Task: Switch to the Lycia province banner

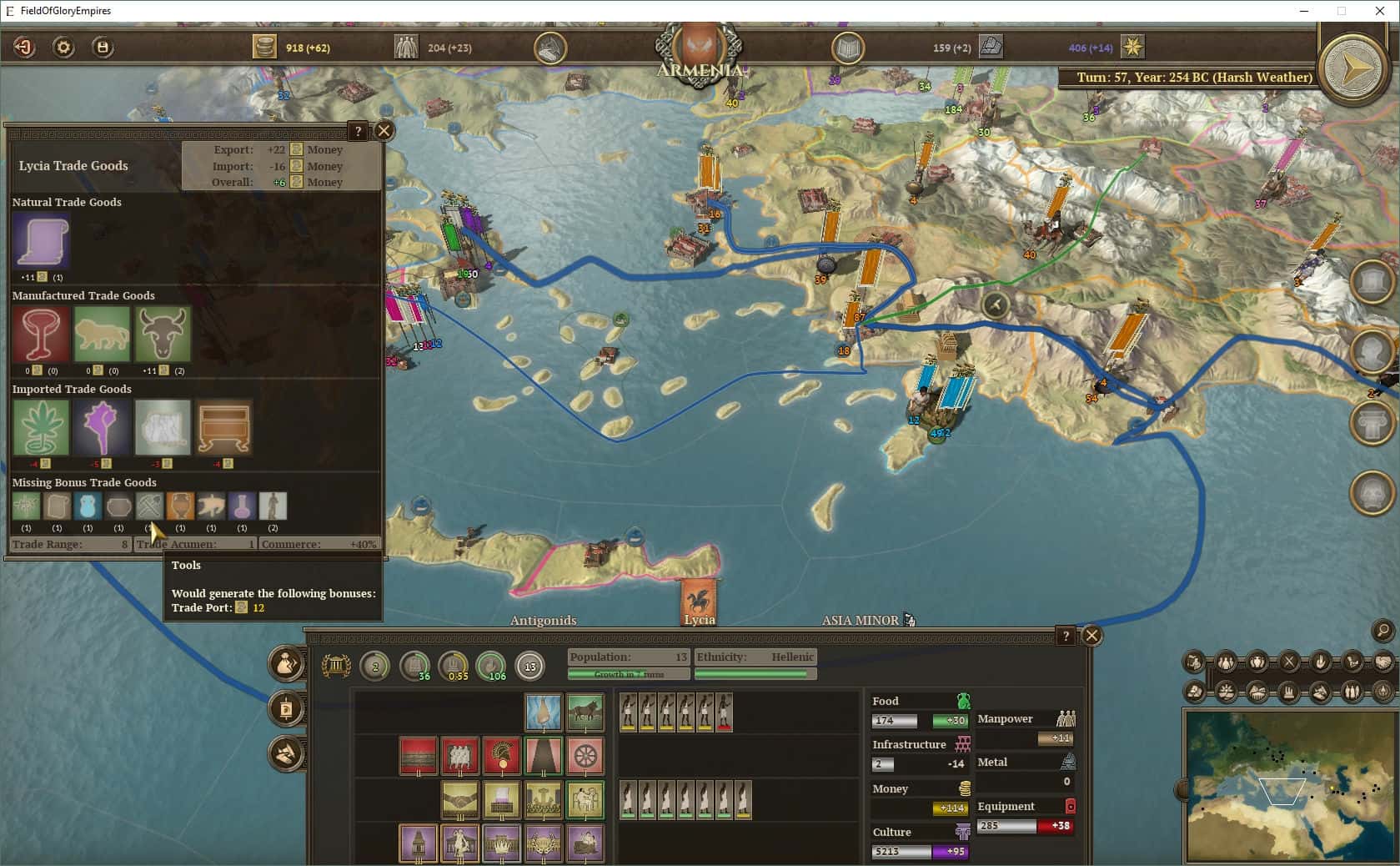Action: (x=700, y=599)
